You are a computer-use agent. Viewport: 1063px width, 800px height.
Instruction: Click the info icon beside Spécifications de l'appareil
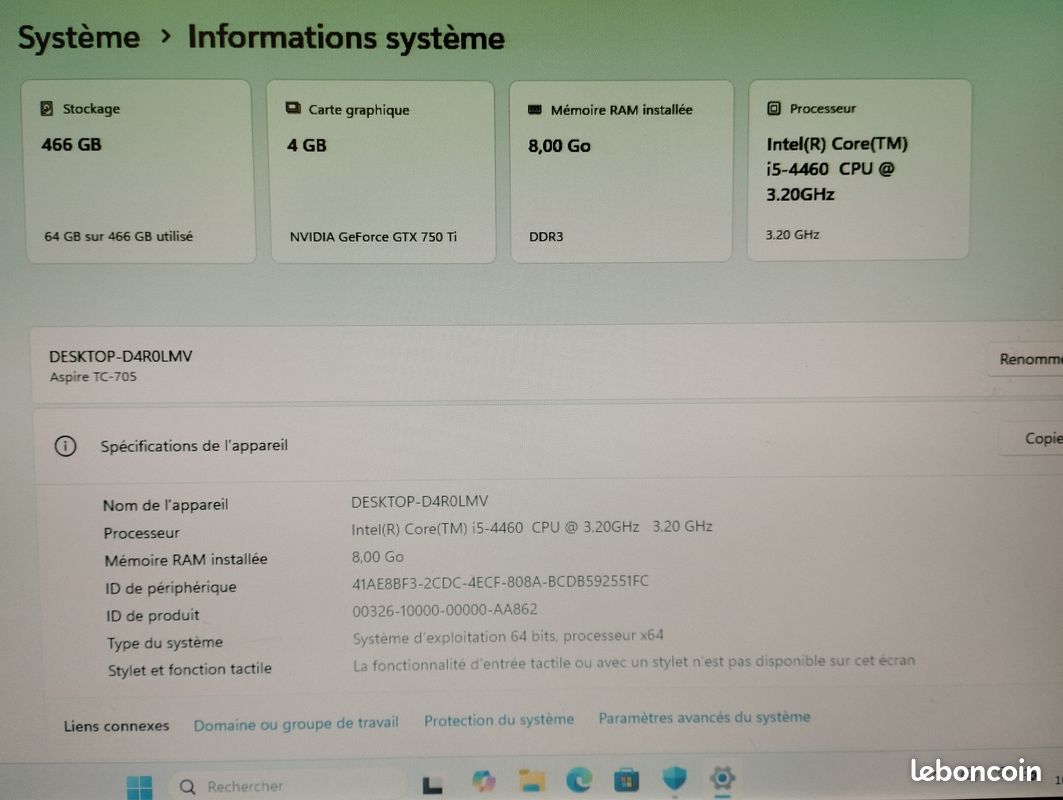point(65,446)
